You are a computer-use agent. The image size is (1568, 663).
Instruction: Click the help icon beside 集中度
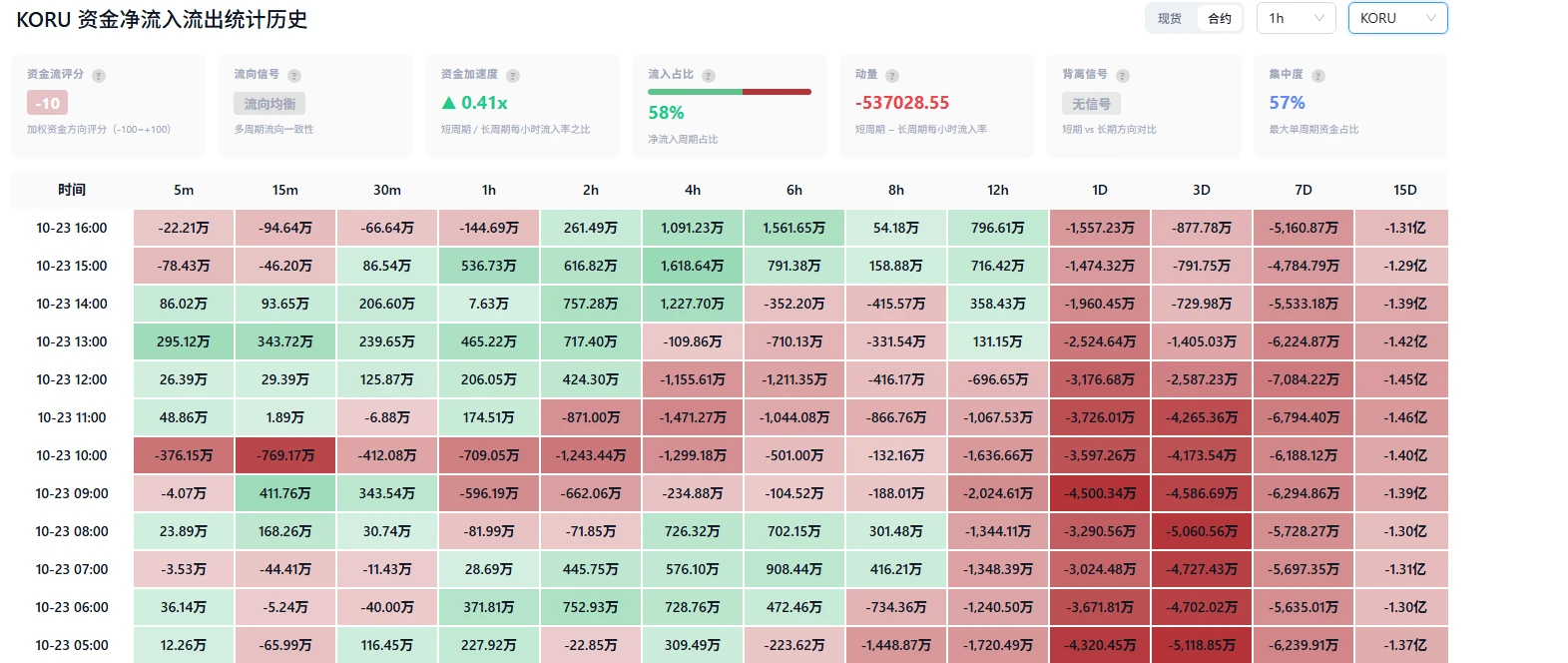(x=1318, y=76)
